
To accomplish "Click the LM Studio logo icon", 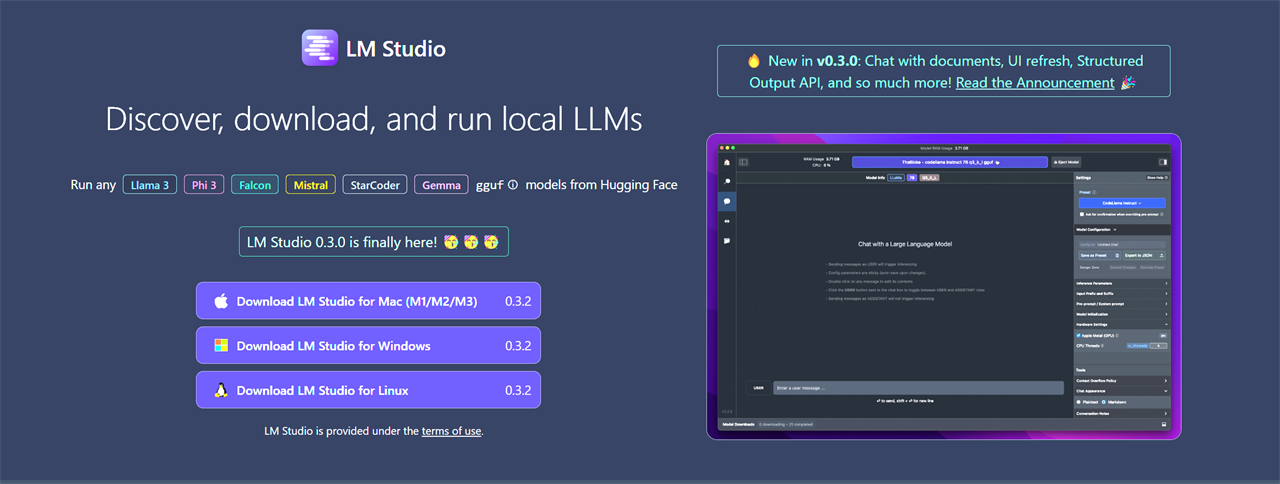I will click(x=320, y=48).
